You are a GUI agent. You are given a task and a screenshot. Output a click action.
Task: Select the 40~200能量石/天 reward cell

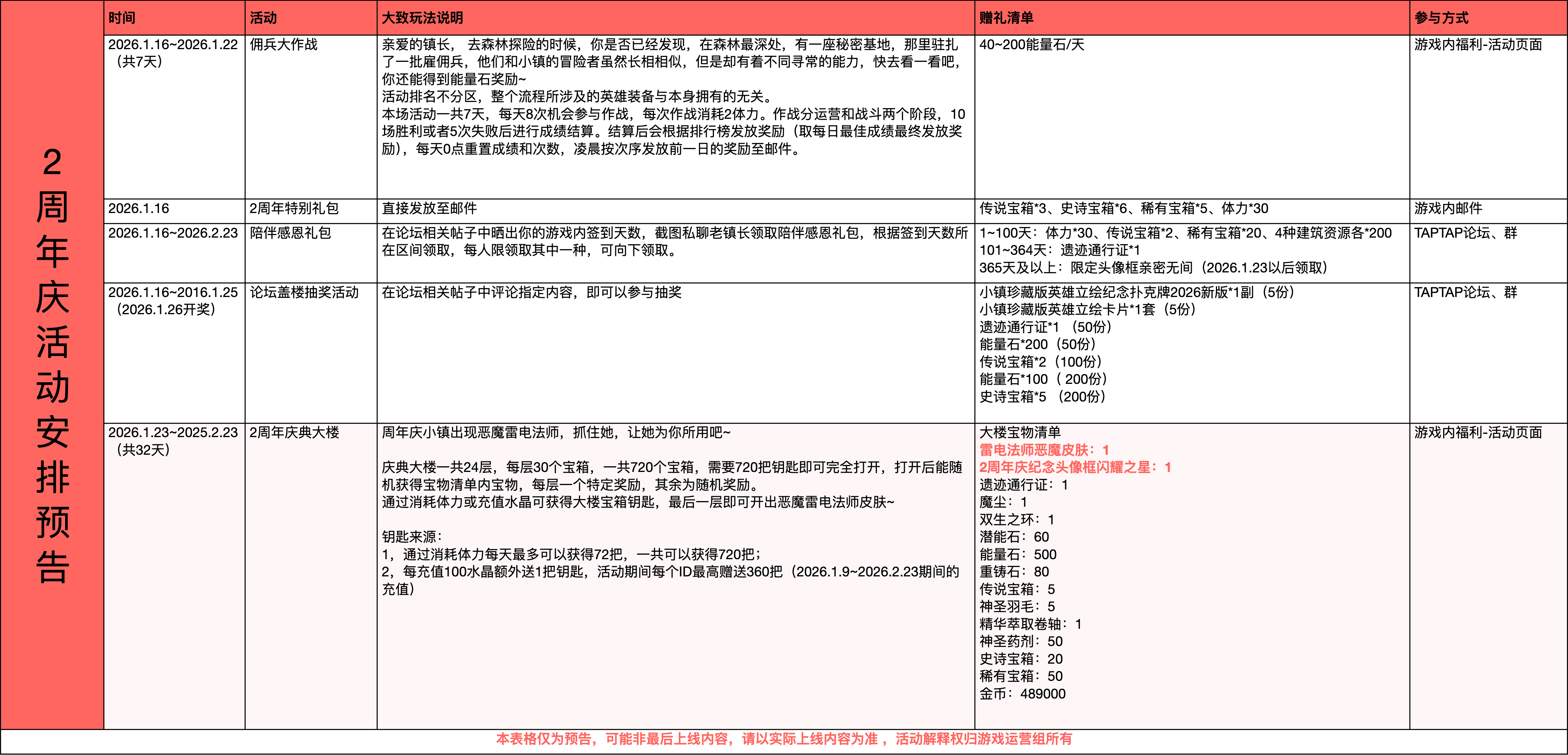click(x=1032, y=45)
